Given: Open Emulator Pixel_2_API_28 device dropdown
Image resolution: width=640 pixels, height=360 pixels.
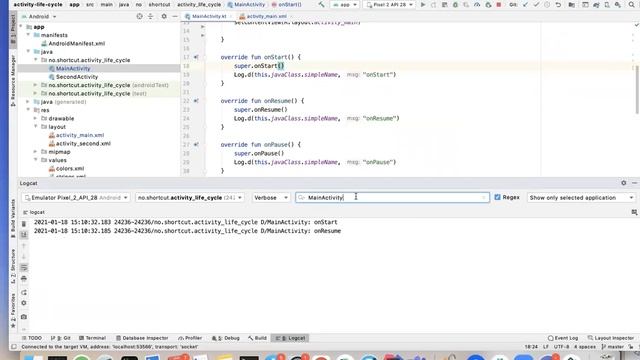Looking at the screenshot, I should [76, 198].
